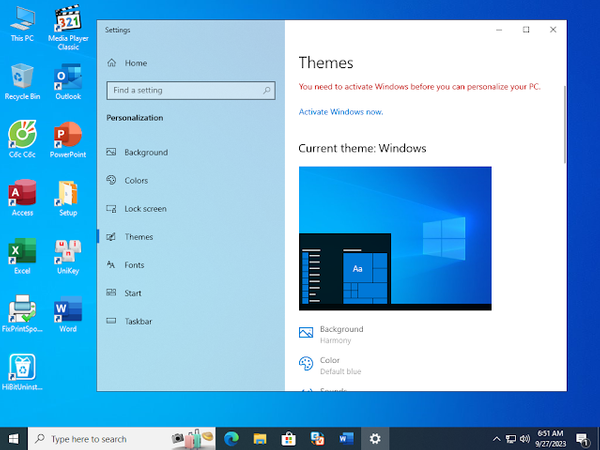Click the Home house icon
Screen dimensions: 600x450
(x=111, y=62)
